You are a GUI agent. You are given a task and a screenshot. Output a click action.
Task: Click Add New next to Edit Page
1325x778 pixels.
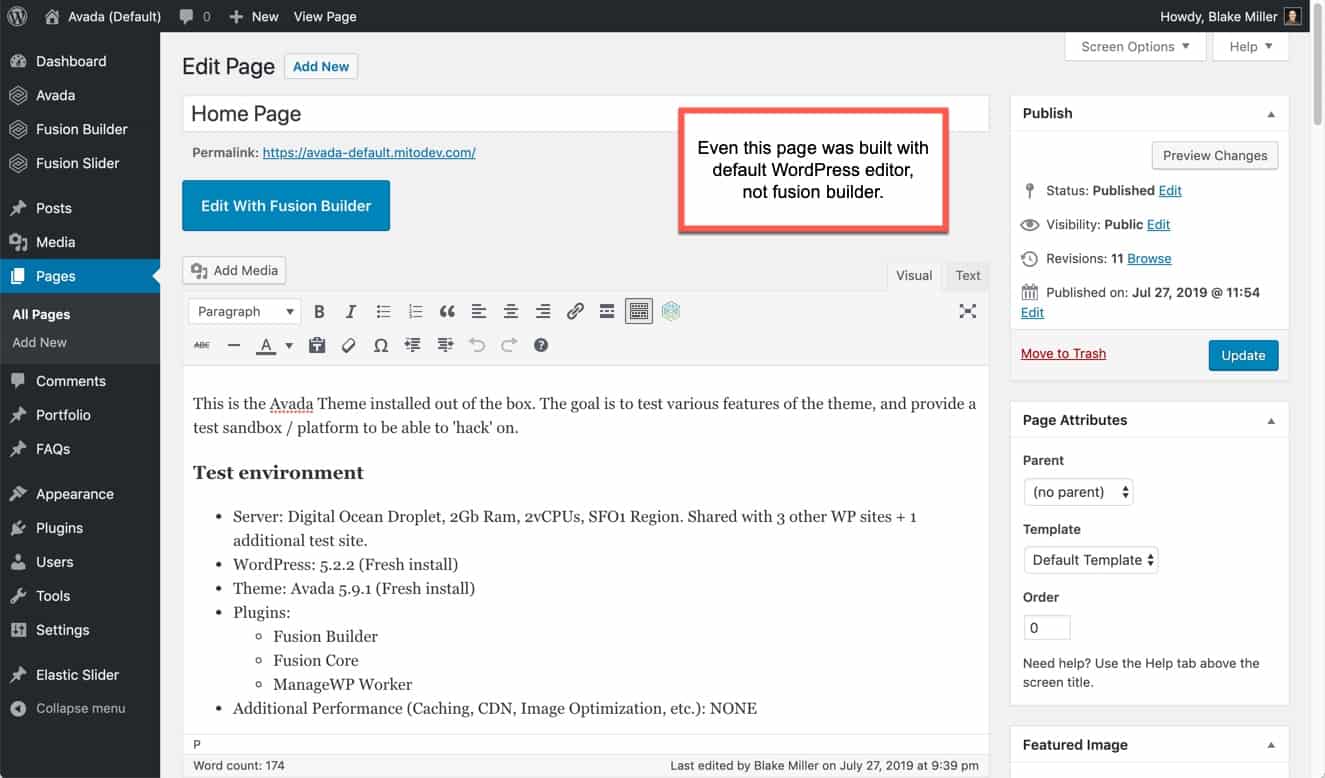pyautogui.click(x=321, y=66)
